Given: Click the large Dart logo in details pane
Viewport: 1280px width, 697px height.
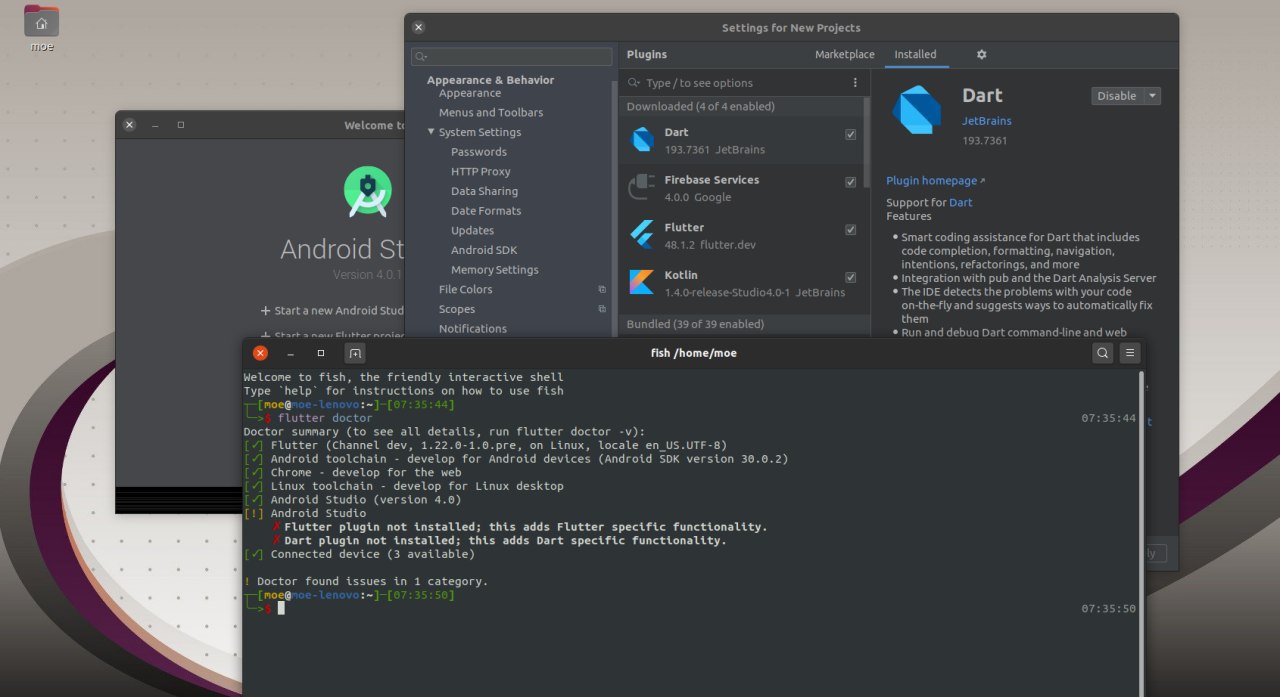Looking at the screenshot, I should 917,110.
